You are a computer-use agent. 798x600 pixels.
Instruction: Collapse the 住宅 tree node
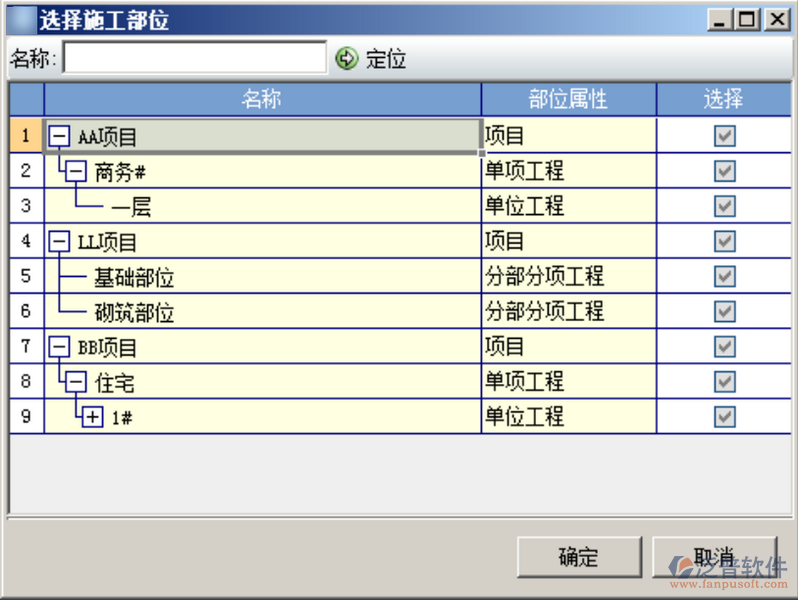(x=76, y=382)
